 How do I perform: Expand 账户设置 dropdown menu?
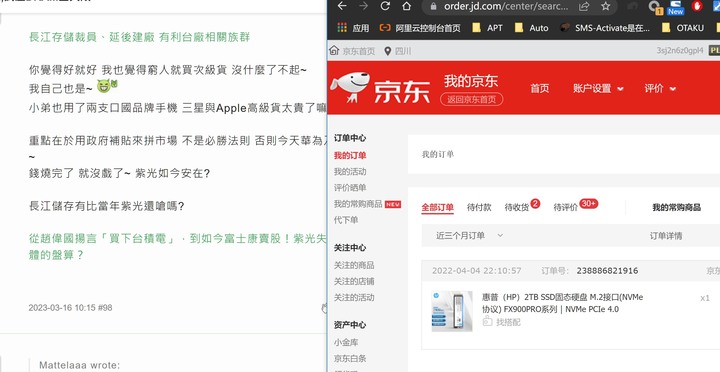click(x=598, y=89)
